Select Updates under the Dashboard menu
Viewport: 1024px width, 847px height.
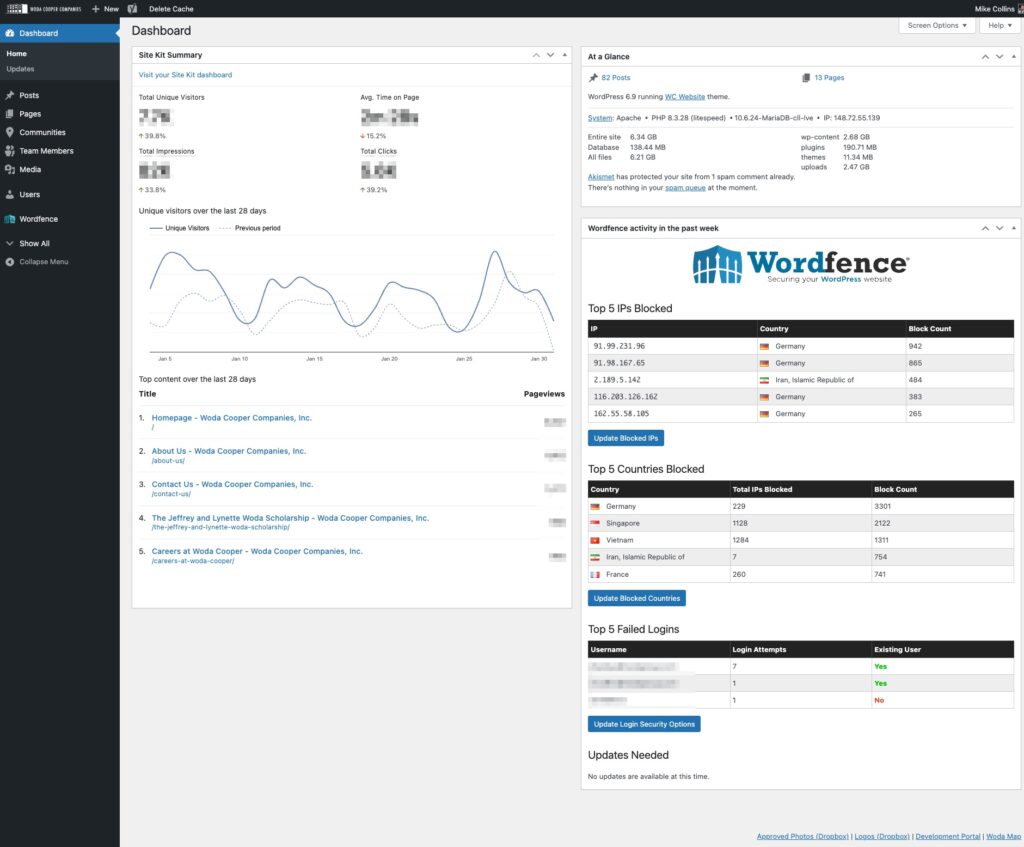click(x=20, y=69)
